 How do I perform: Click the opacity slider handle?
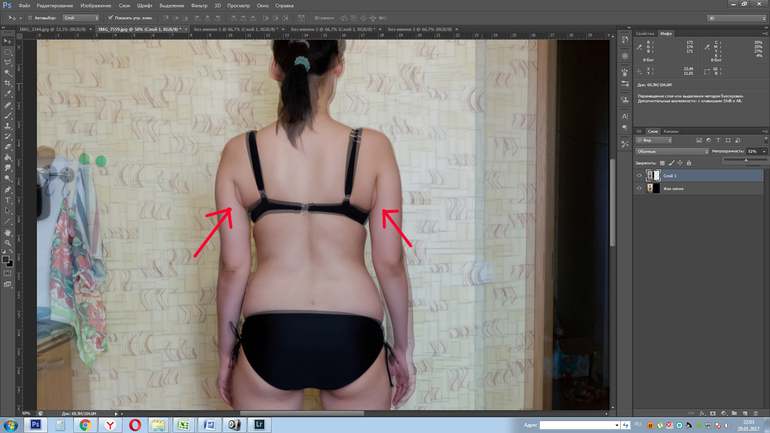746,158
